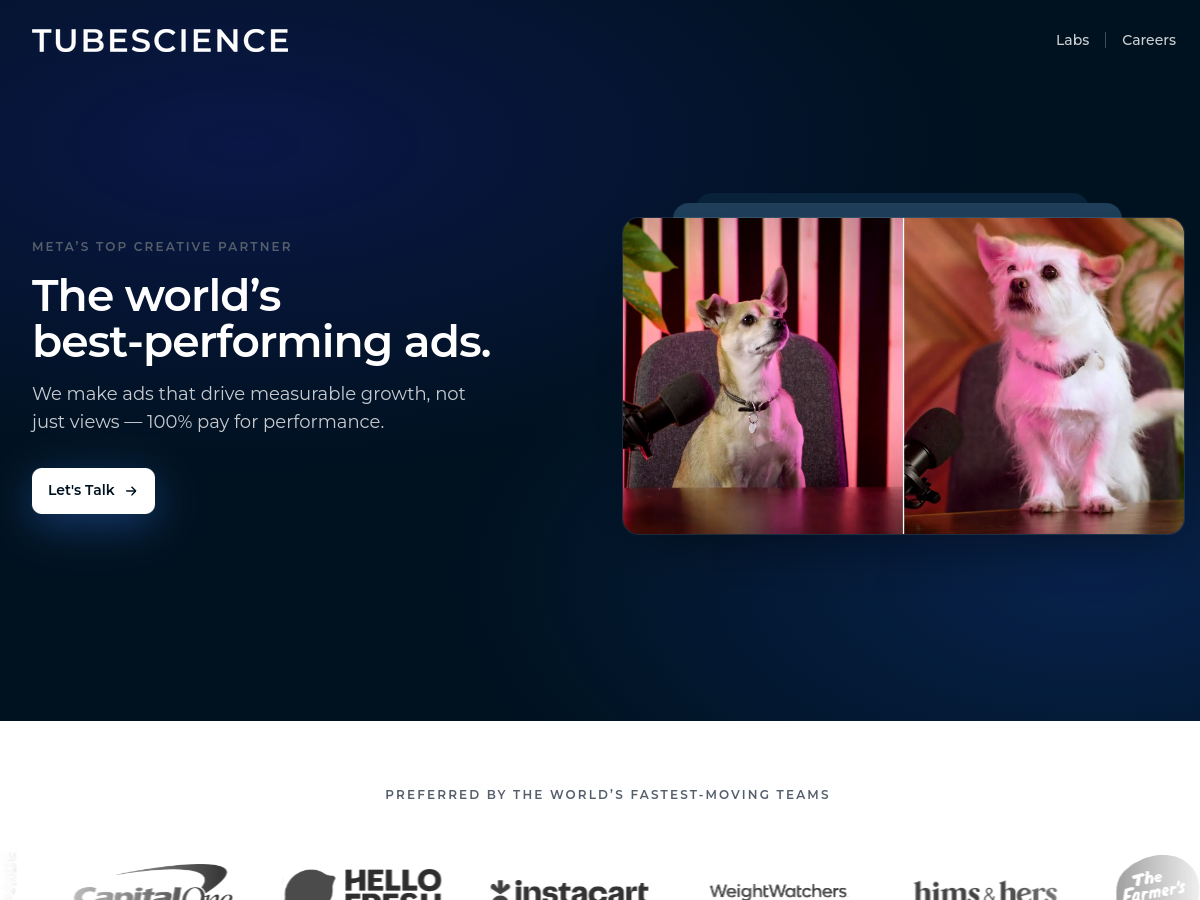
Task: Select the right white dog video panel
Action: [x=1044, y=376]
